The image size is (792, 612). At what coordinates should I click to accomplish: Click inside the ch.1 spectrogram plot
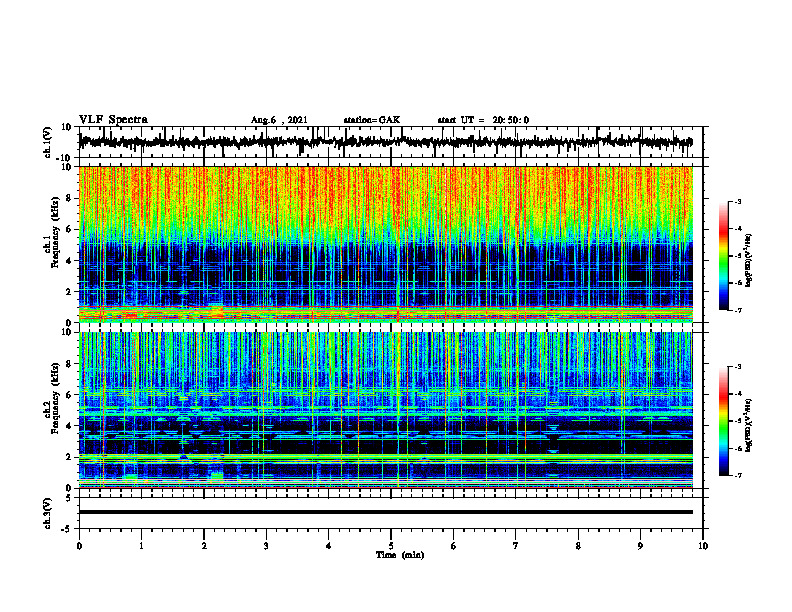(385, 244)
